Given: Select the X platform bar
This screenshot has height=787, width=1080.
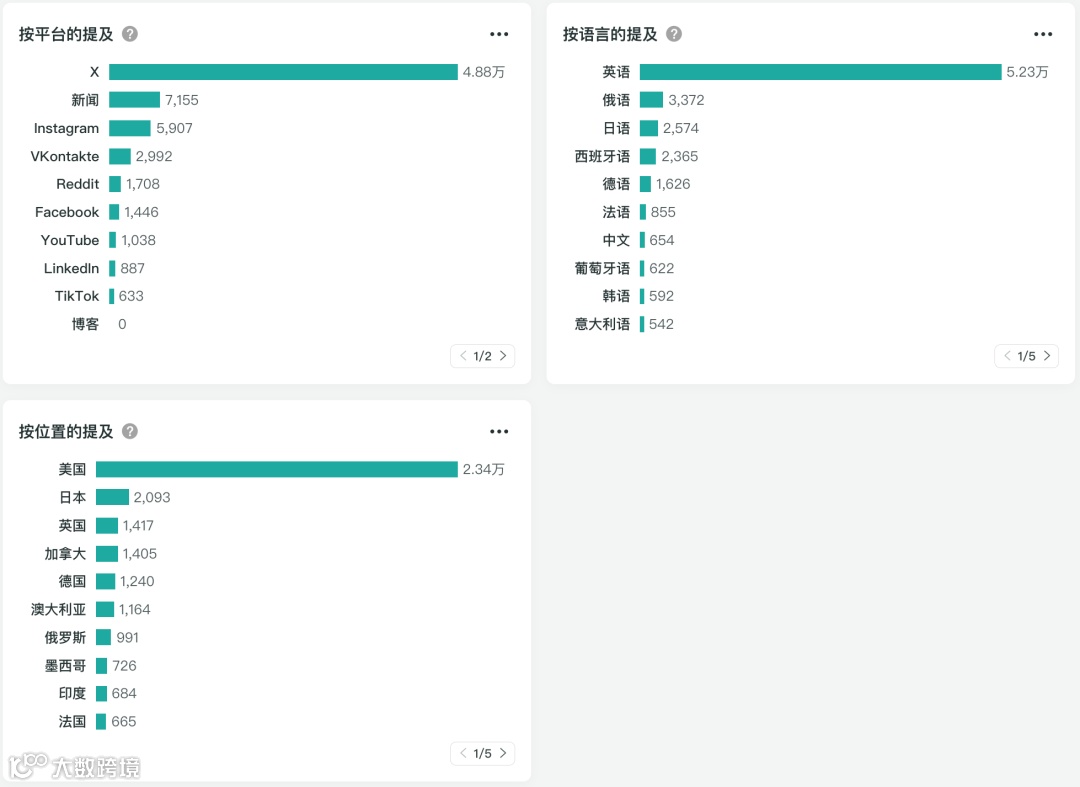Looking at the screenshot, I should point(283,72).
